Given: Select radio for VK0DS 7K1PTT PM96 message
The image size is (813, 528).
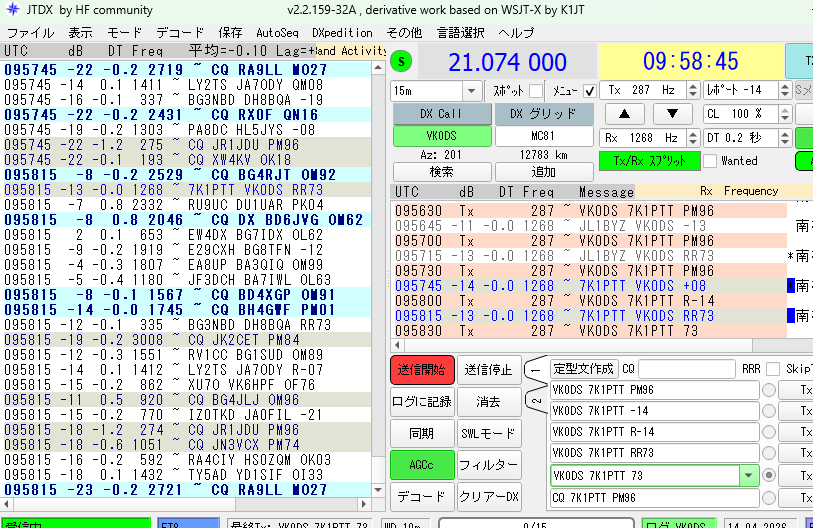Looking at the screenshot, I should (x=769, y=390).
